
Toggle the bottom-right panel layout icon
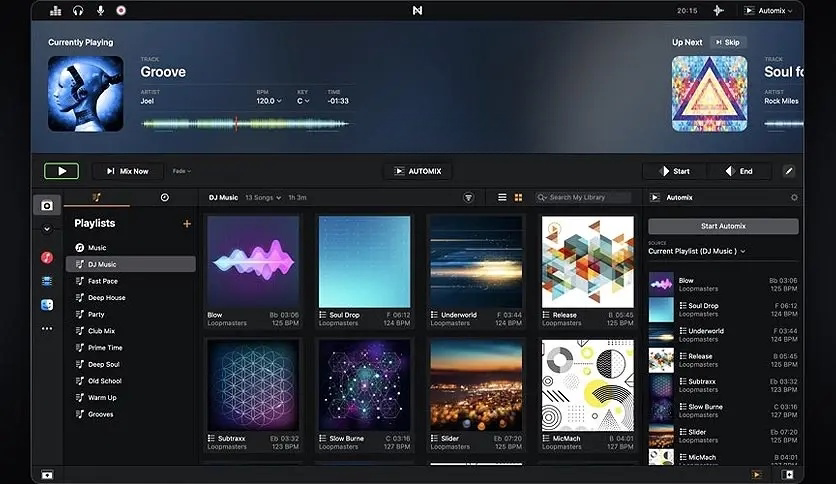[x=787, y=474]
